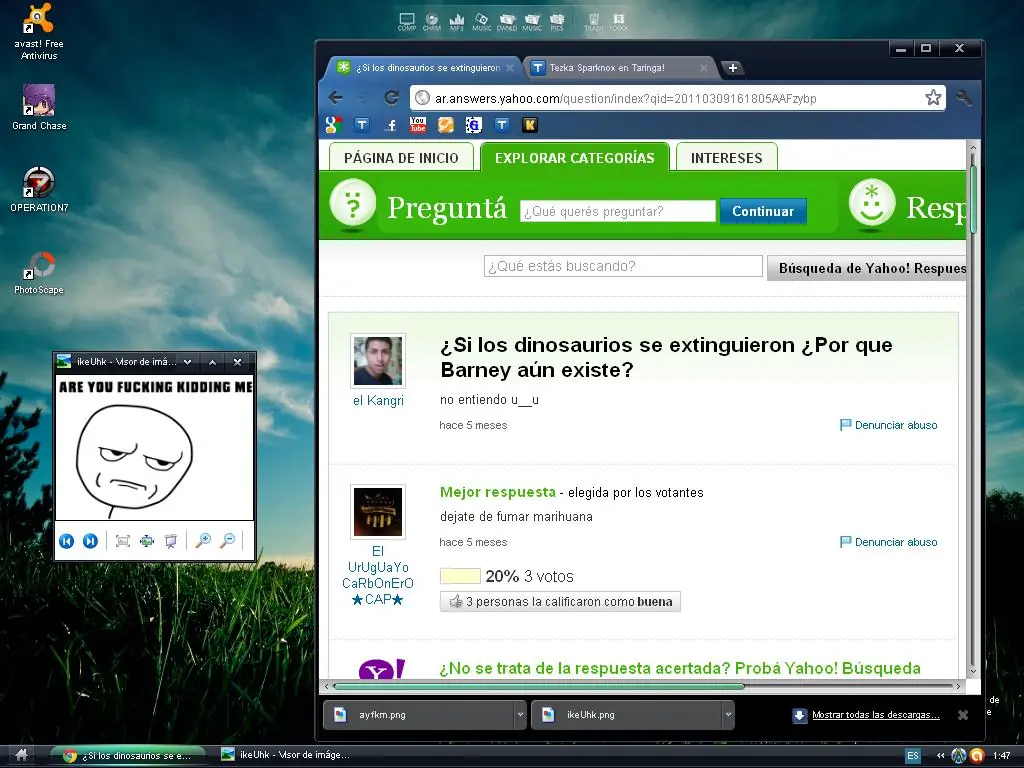
Task: Click 3 personas la calificaron como buena
Action: click(560, 601)
